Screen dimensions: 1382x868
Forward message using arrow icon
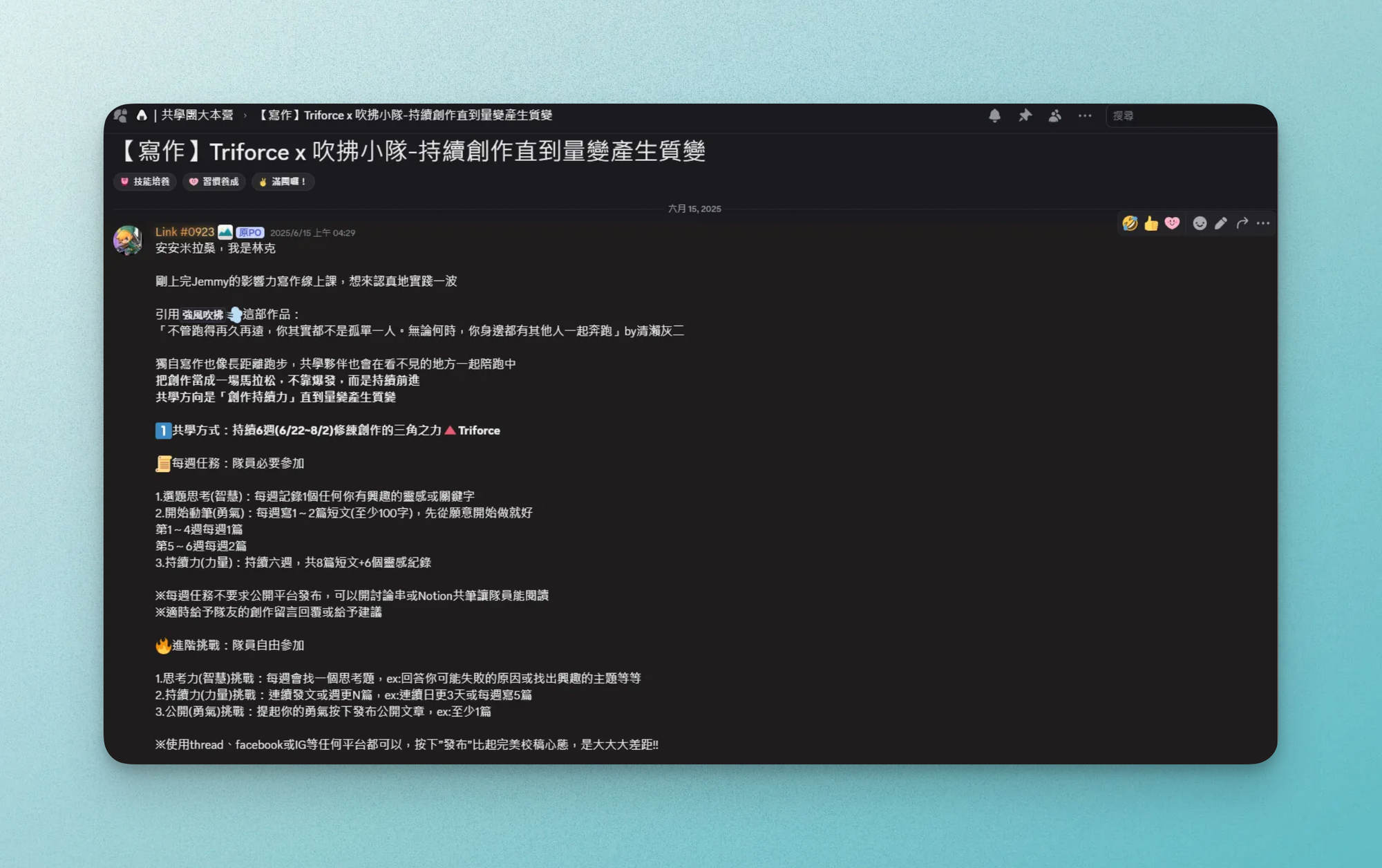coord(1242,223)
